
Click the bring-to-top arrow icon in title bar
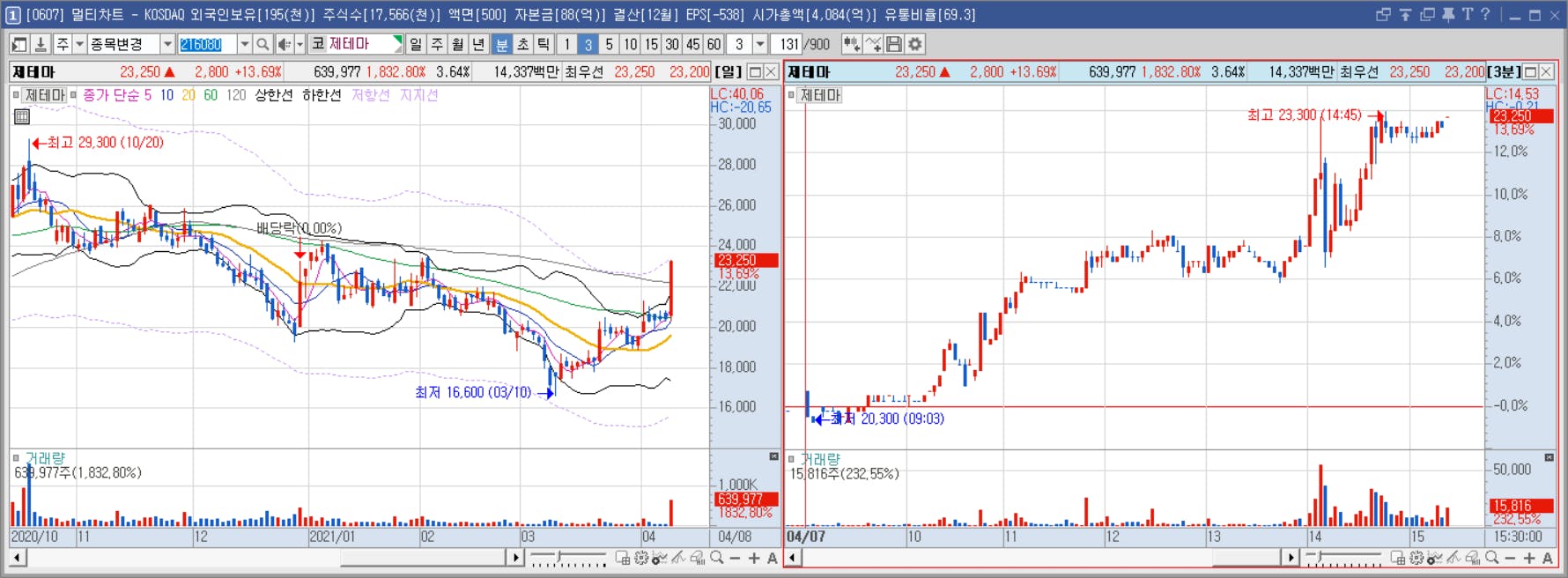pos(1405,15)
